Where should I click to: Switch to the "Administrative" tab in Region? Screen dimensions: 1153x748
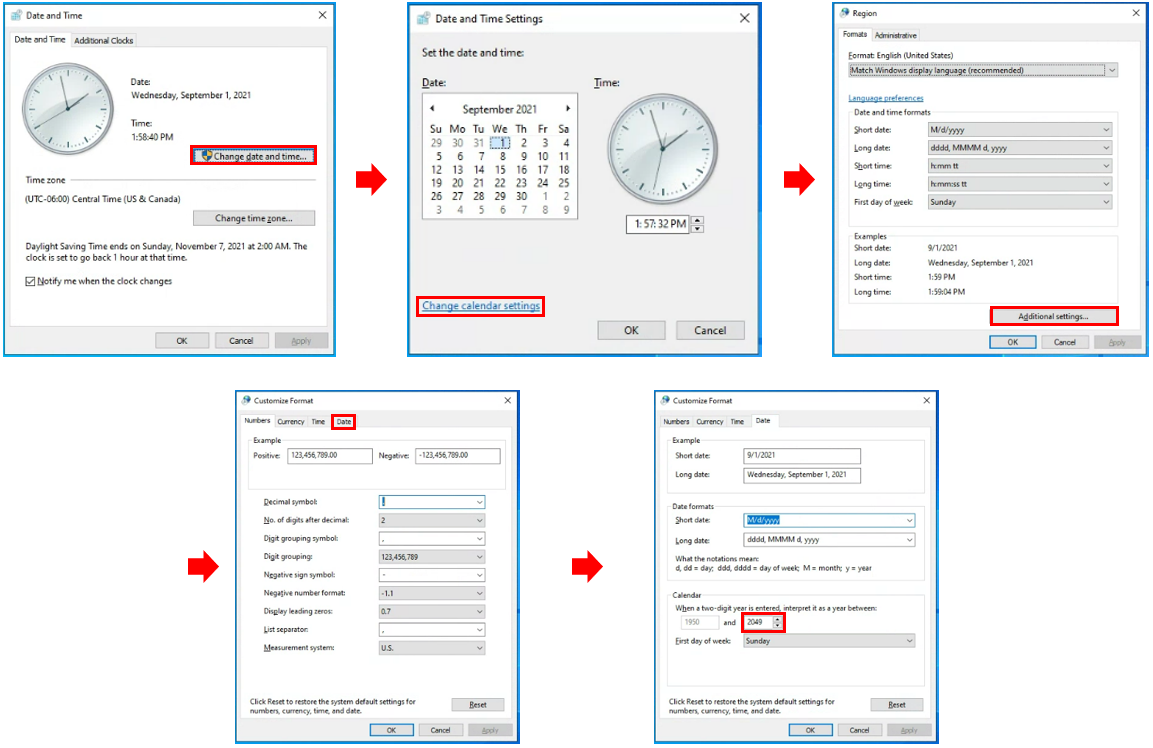[895, 35]
